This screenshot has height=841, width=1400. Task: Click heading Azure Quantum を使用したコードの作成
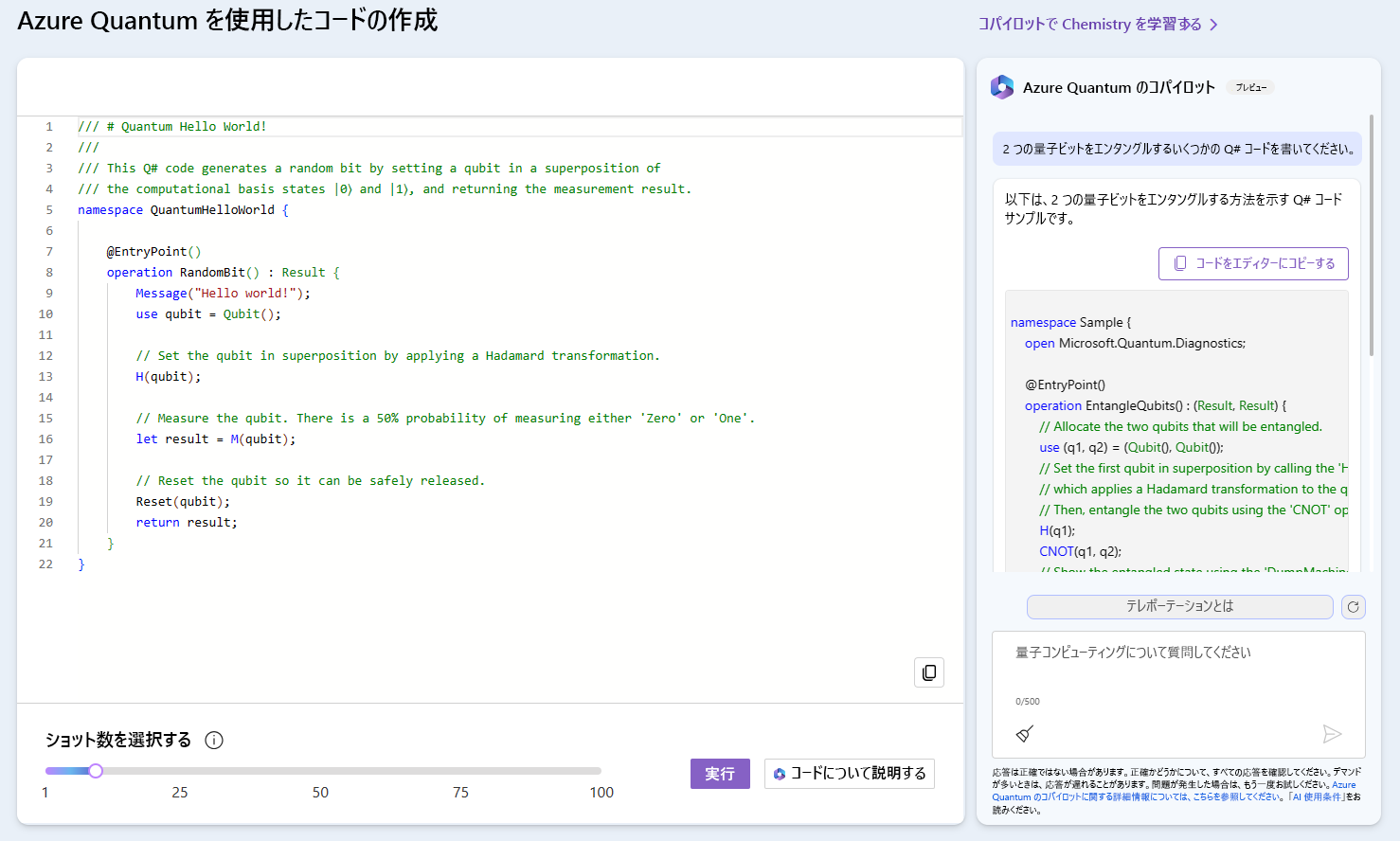[227, 21]
